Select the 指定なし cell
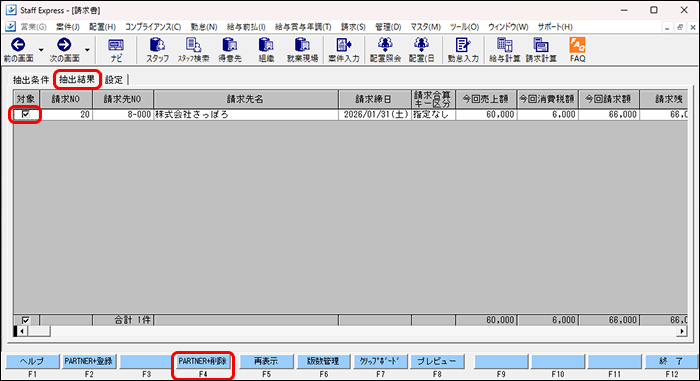Image resolution: width=700 pixels, height=381 pixels. click(x=433, y=114)
